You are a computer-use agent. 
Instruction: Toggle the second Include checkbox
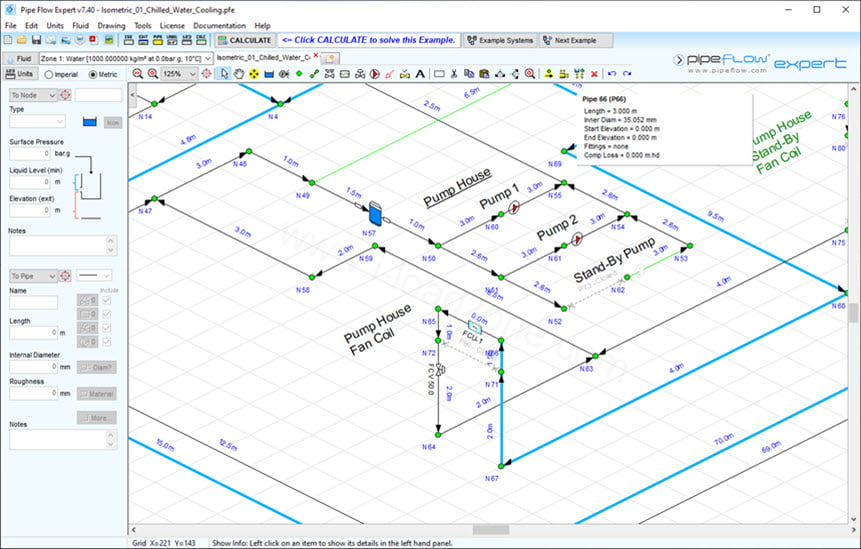[107, 314]
